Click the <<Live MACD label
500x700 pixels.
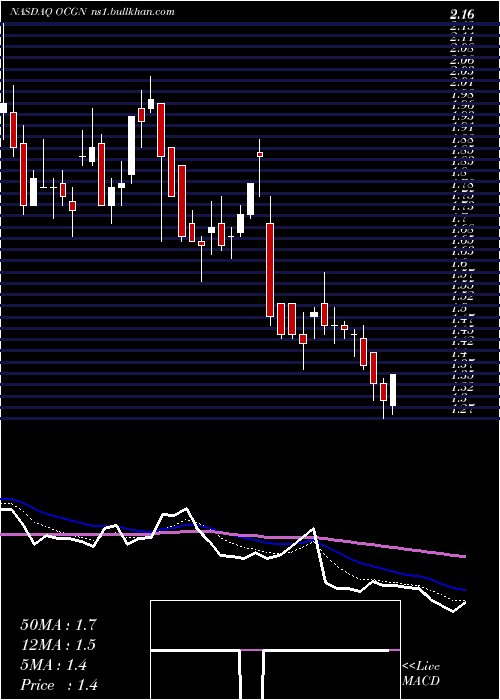(421, 674)
